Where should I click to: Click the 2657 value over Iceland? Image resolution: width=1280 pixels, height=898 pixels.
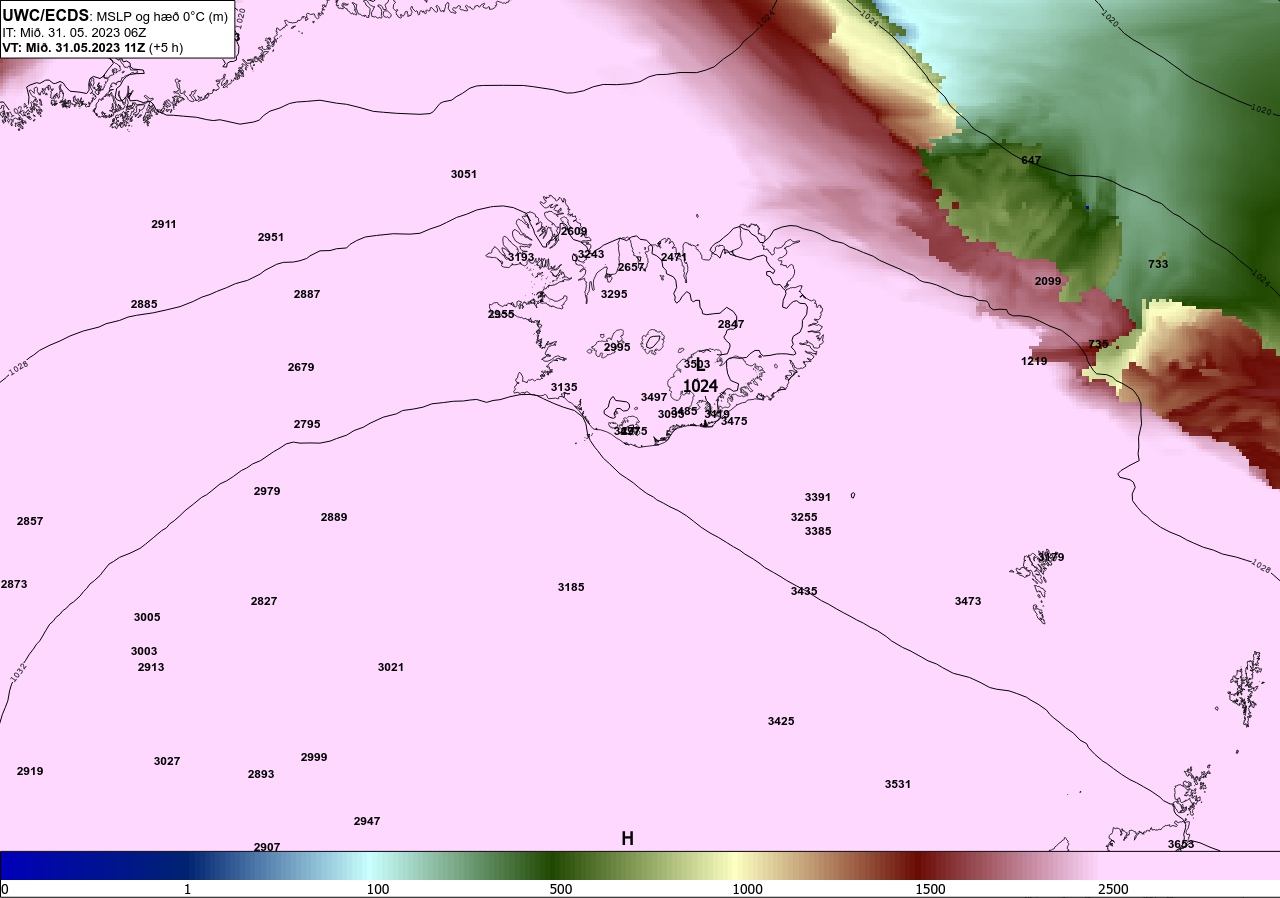[631, 267]
